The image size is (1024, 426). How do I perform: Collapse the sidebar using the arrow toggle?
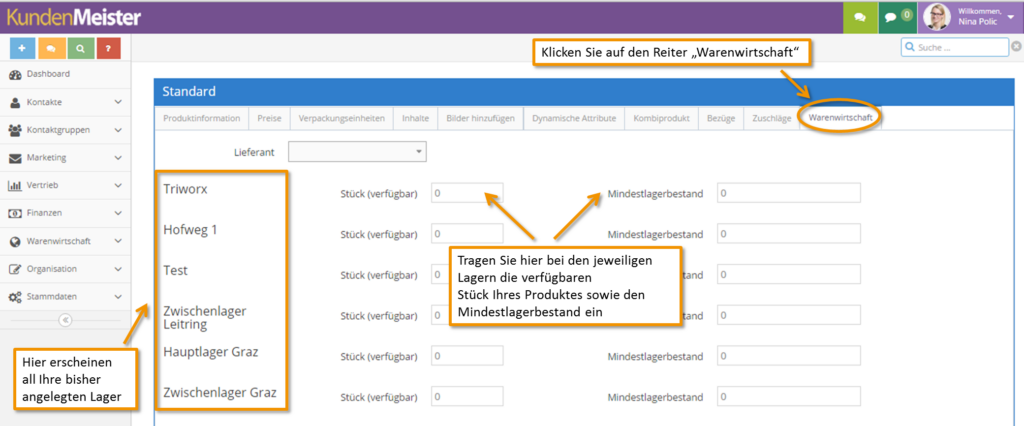click(x=65, y=320)
